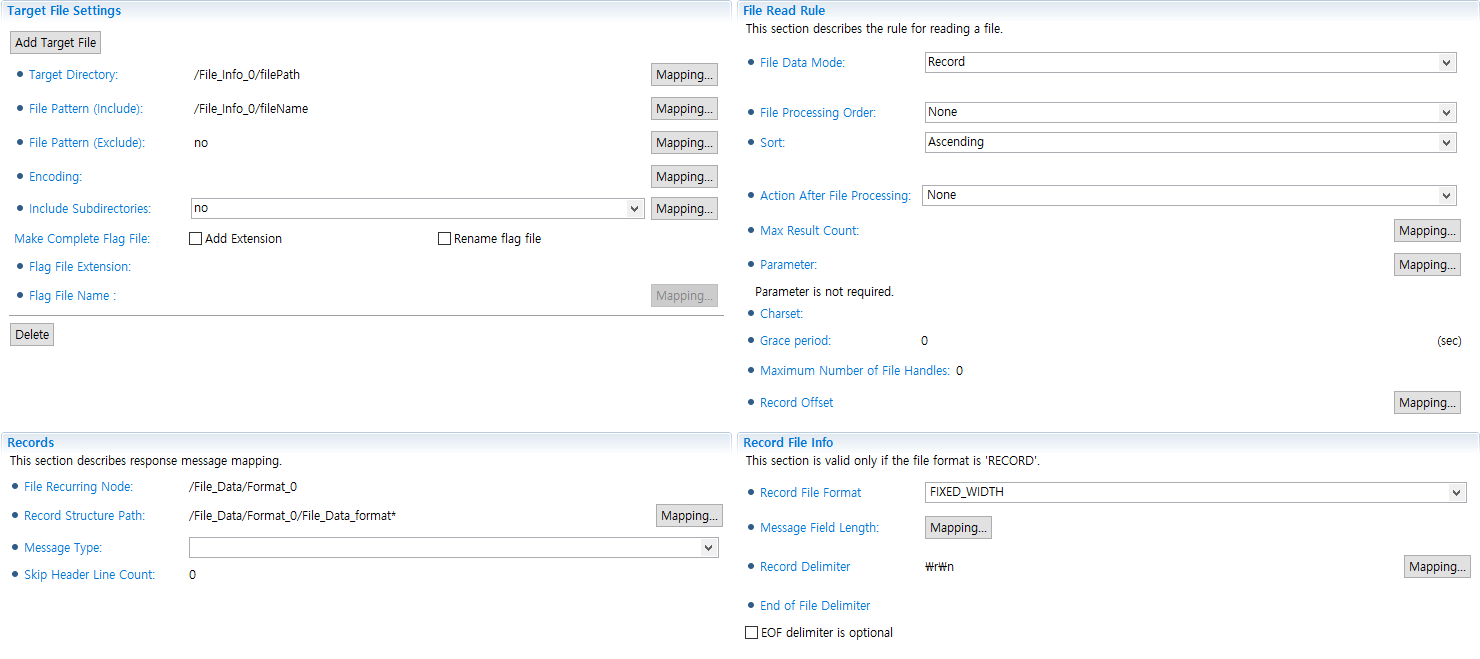Open the File Processing Order dropdown

[1190, 112]
